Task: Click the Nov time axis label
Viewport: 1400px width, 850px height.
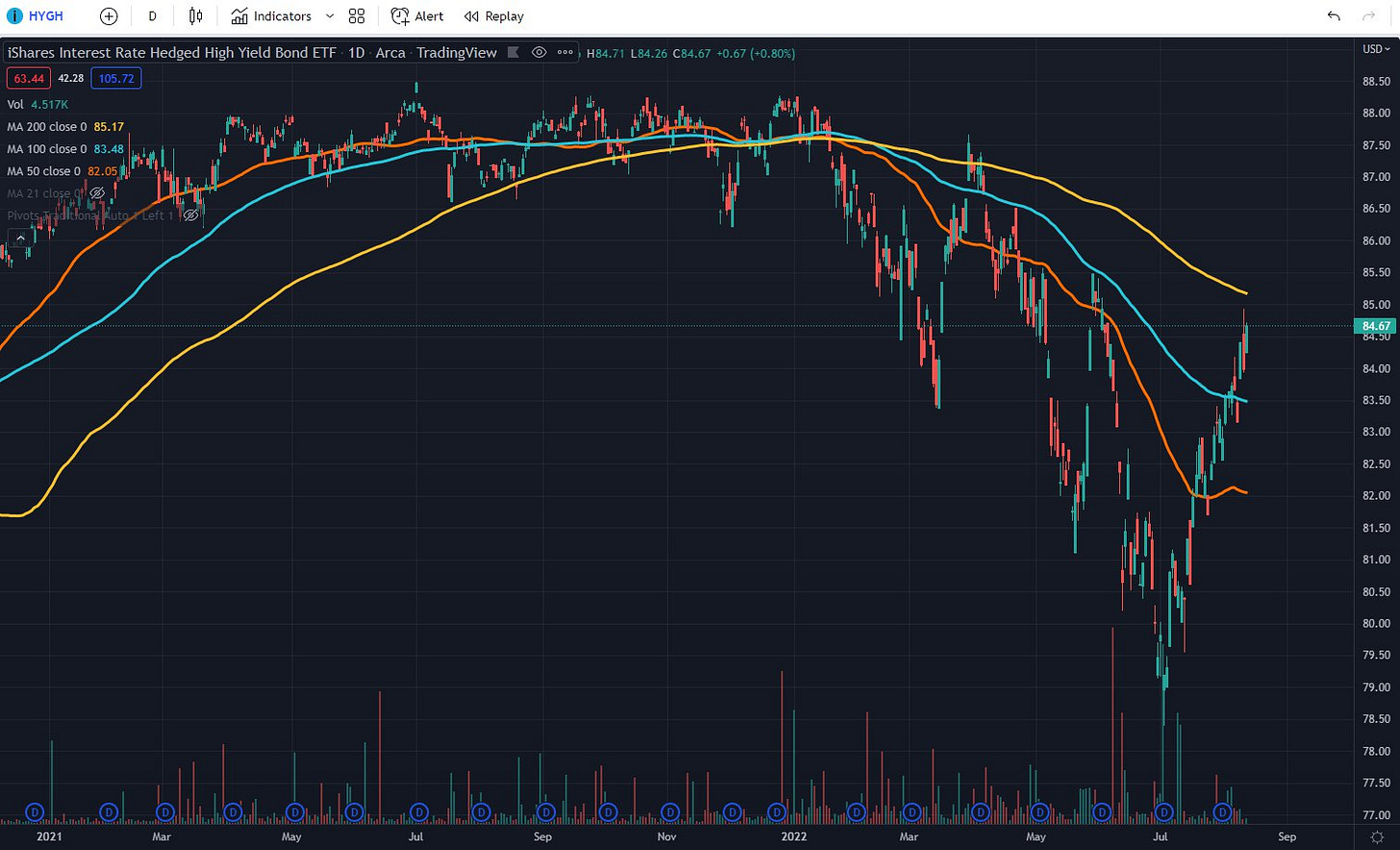Action: click(x=666, y=837)
